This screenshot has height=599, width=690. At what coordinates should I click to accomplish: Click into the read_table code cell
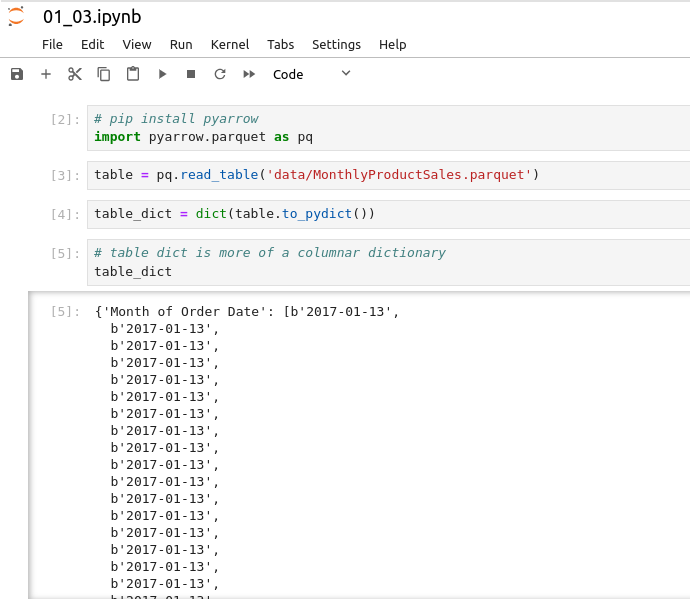pyautogui.click(x=388, y=175)
